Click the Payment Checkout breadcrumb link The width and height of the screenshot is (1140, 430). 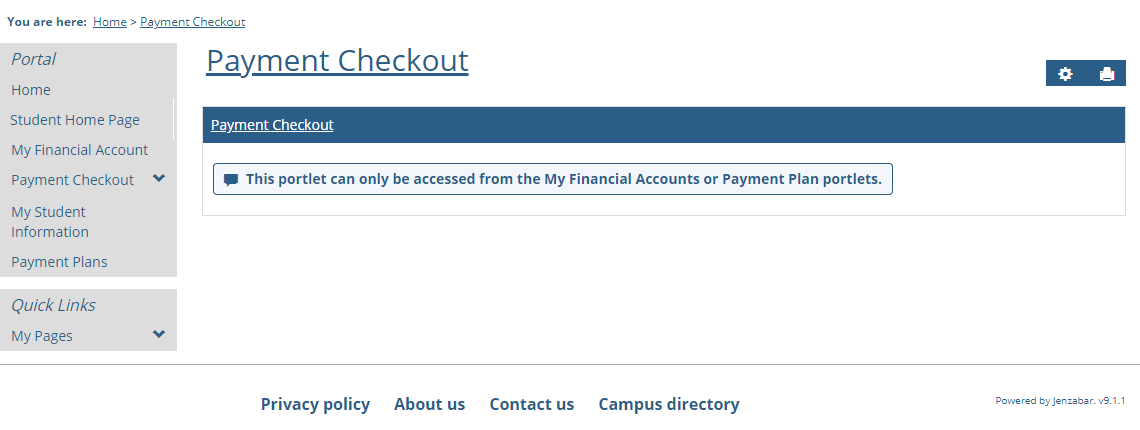pyautogui.click(x=192, y=22)
